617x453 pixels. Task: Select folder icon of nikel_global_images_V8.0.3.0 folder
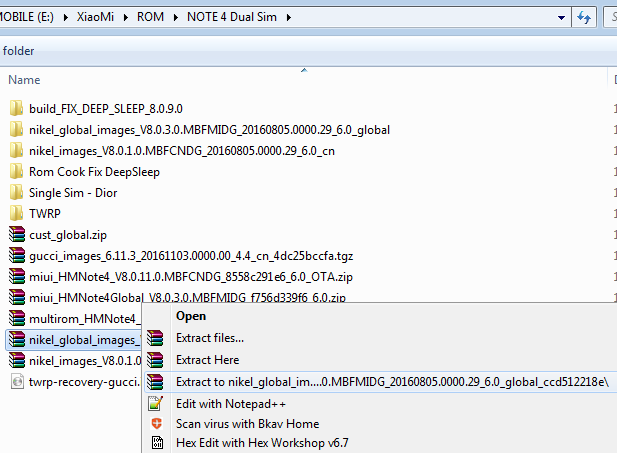tap(17, 129)
